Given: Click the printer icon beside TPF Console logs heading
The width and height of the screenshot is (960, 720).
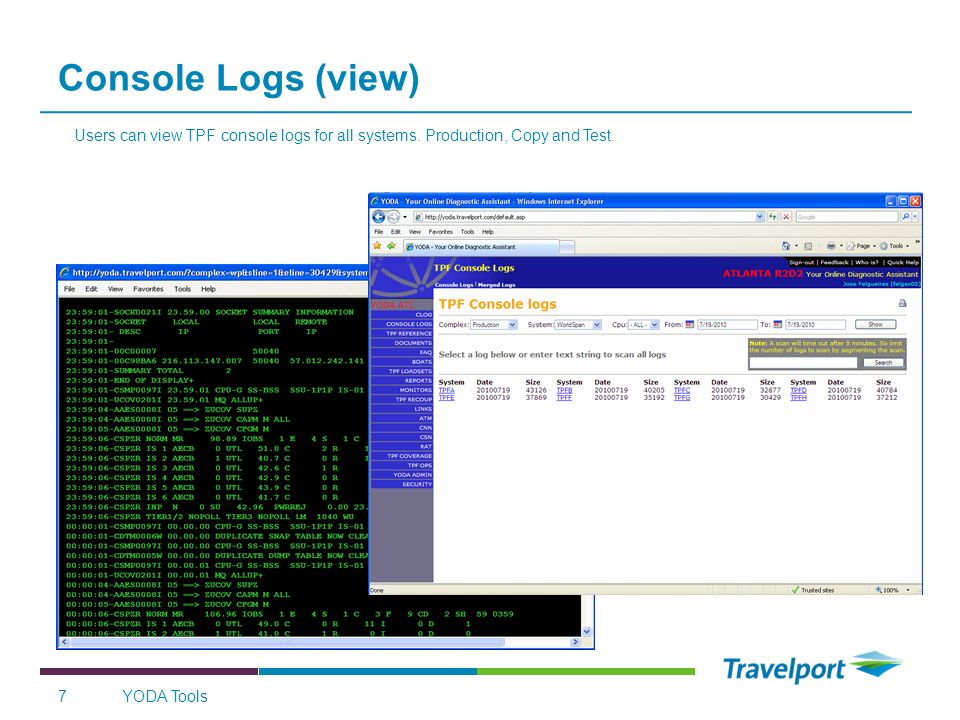Looking at the screenshot, I should point(902,303).
